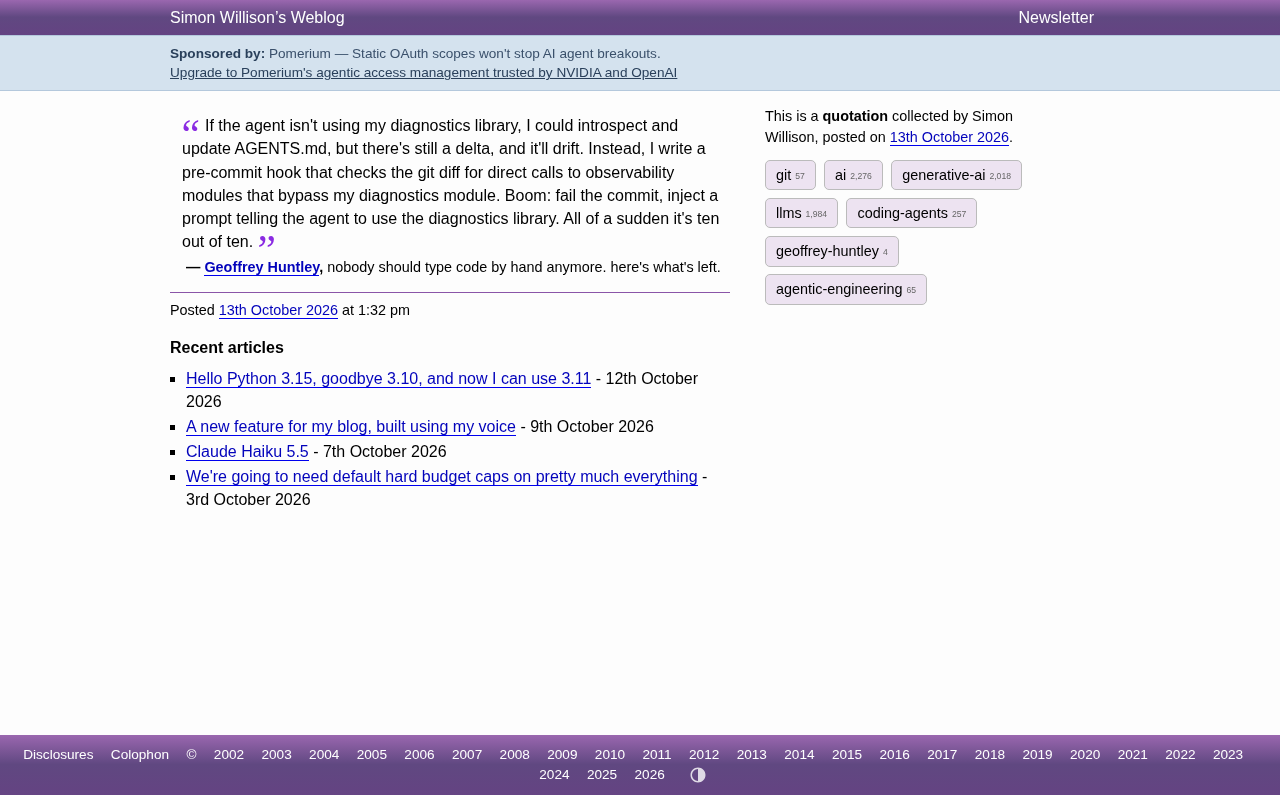Toggle the dark/light theme icon in footer
The width and height of the screenshot is (1280, 800).
(698, 775)
